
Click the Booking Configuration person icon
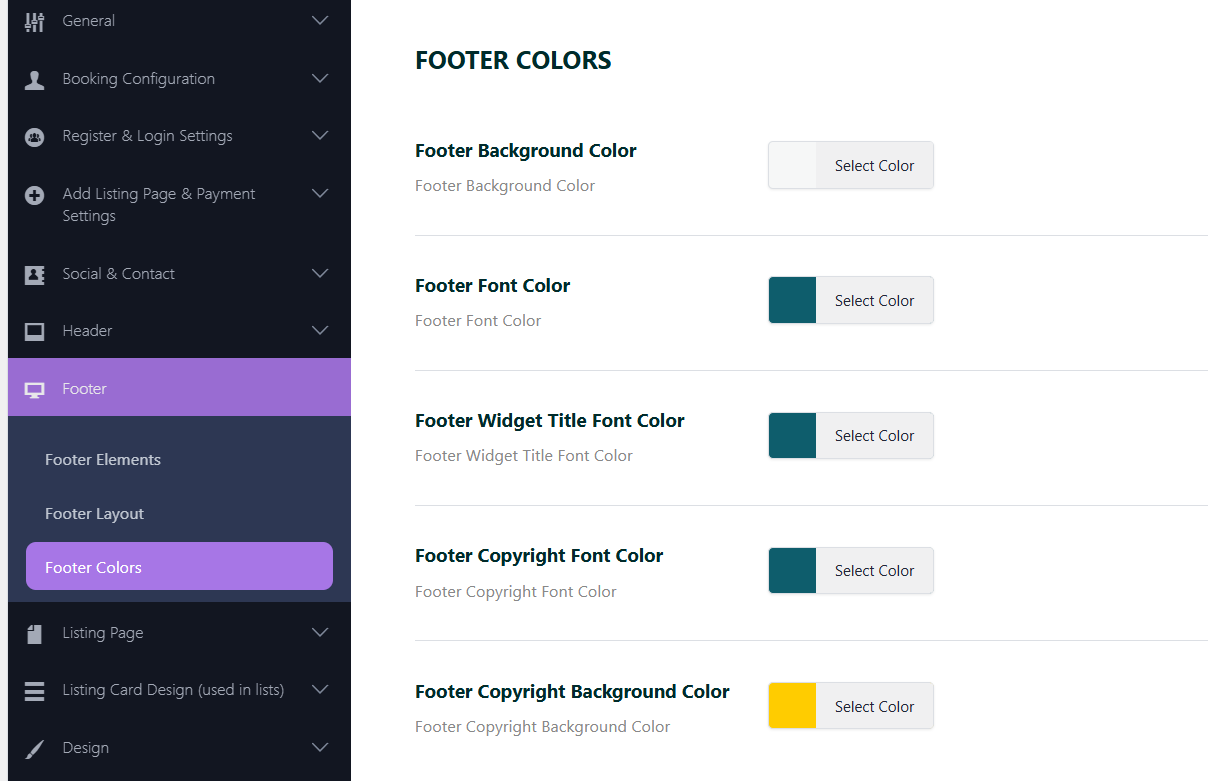pos(35,80)
